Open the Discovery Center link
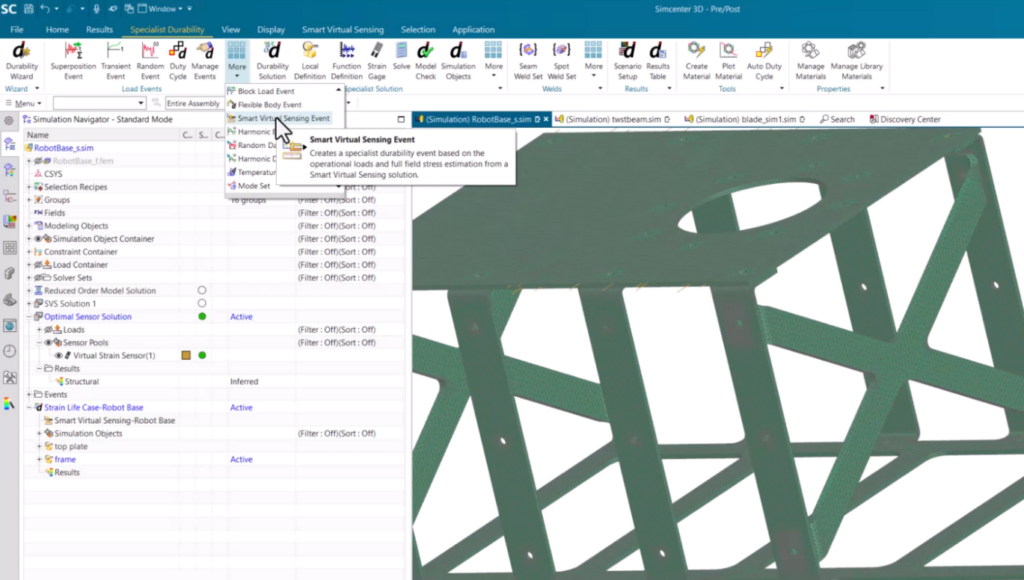The image size is (1024, 580). (905, 119)
